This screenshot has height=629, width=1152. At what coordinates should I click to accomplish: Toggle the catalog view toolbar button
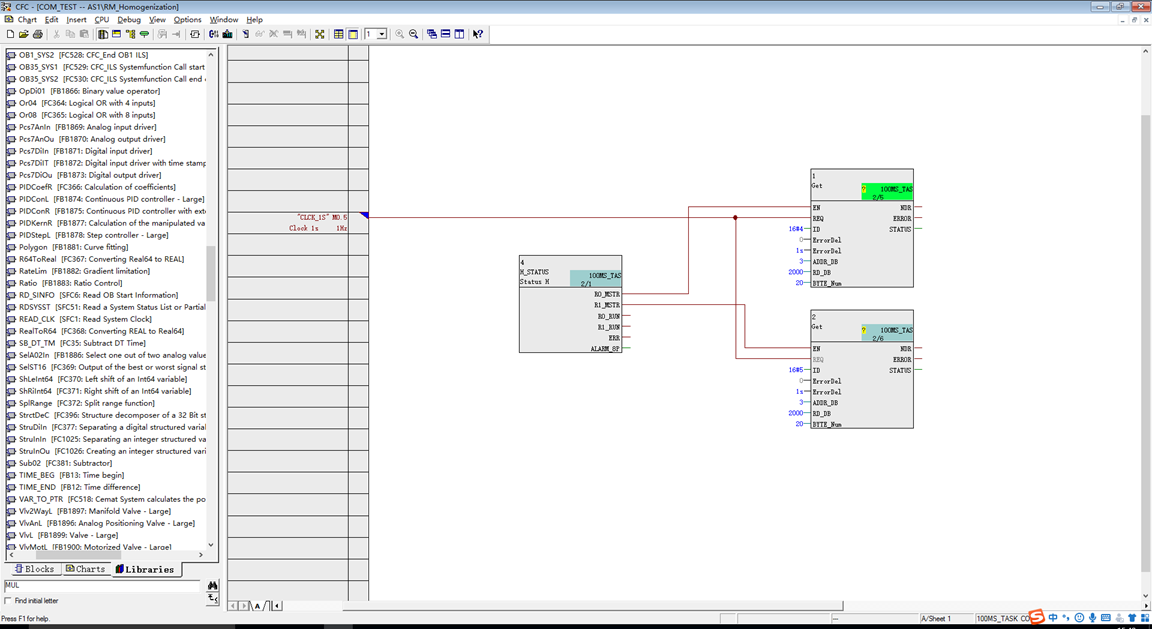(x=103, y=34)
